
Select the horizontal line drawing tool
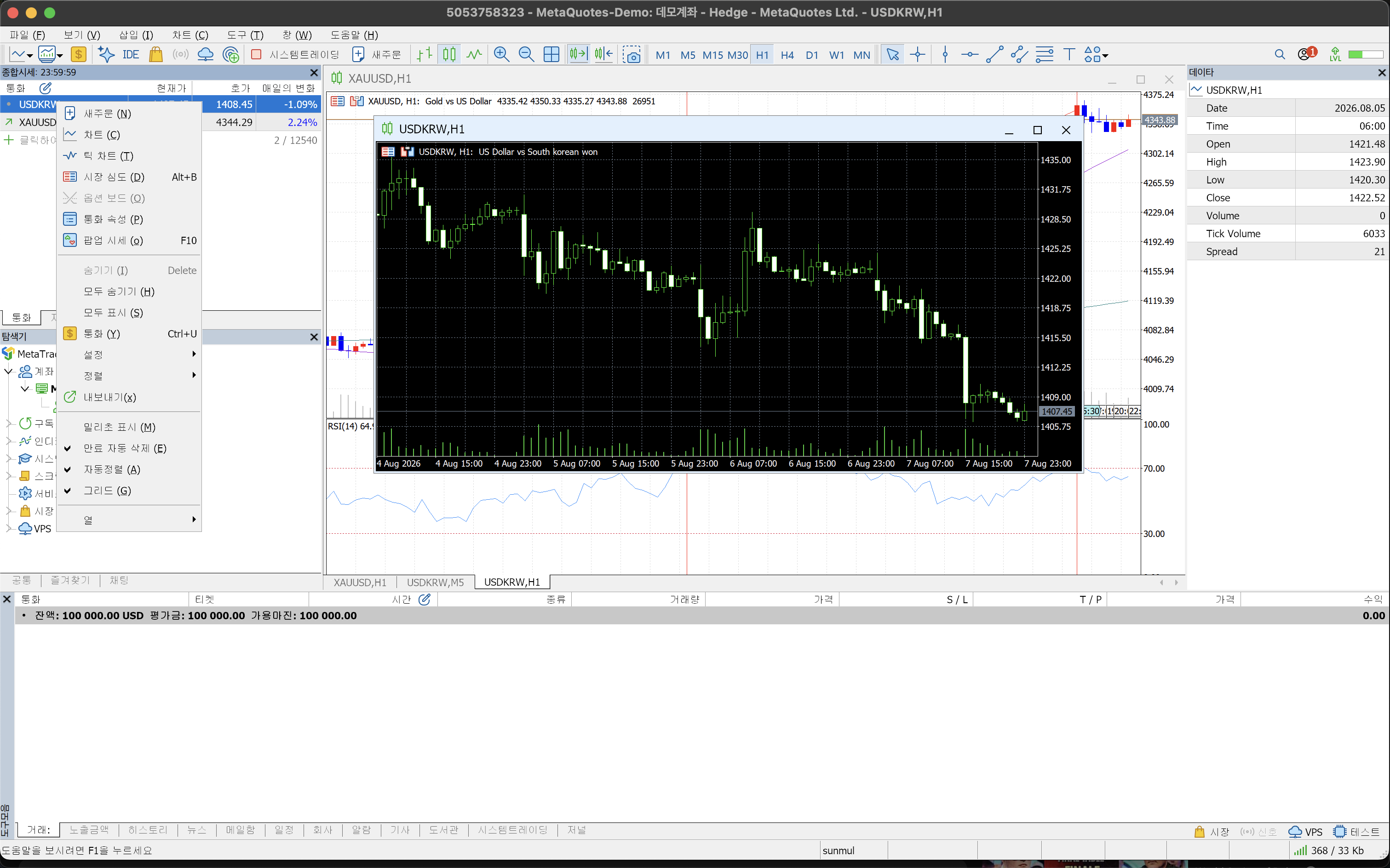pyautogui.click(x=970, y=55)
